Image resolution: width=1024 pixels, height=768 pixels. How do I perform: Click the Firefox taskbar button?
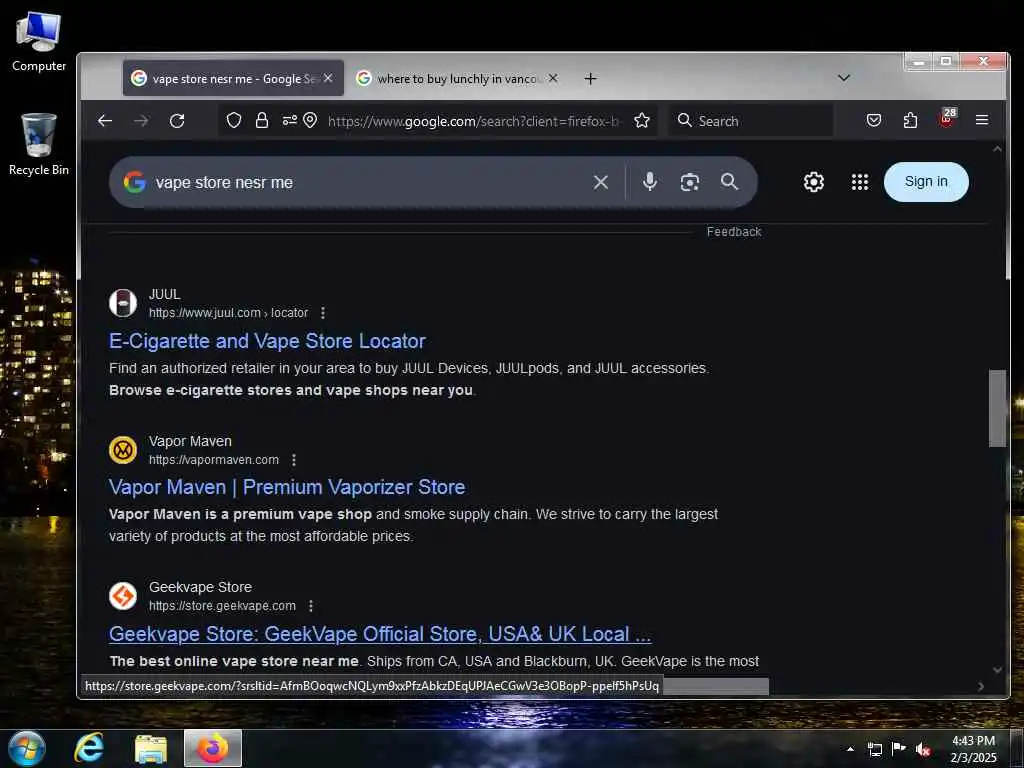[213, 748]
